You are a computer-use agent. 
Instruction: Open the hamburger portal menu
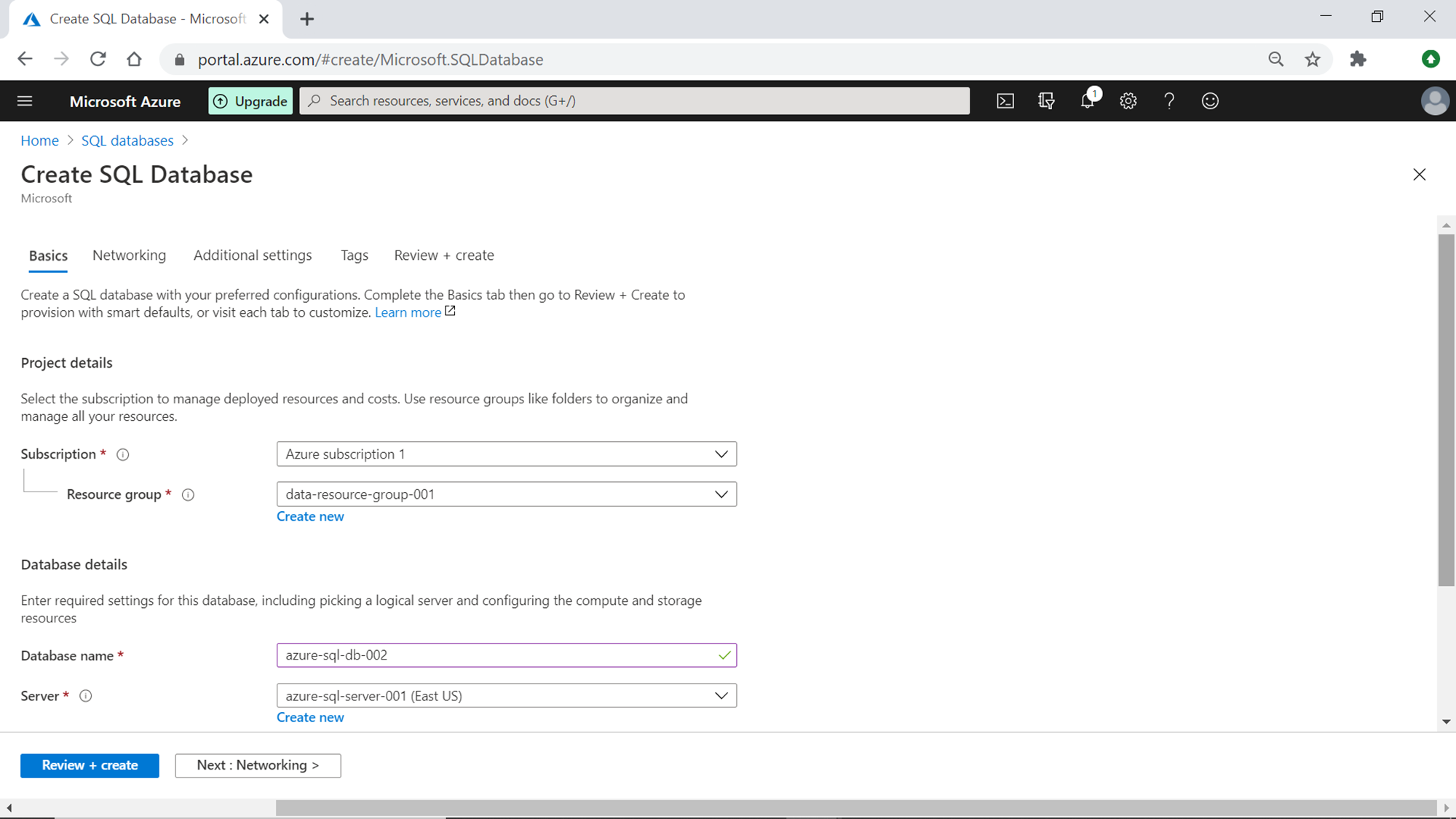[25, 101]
